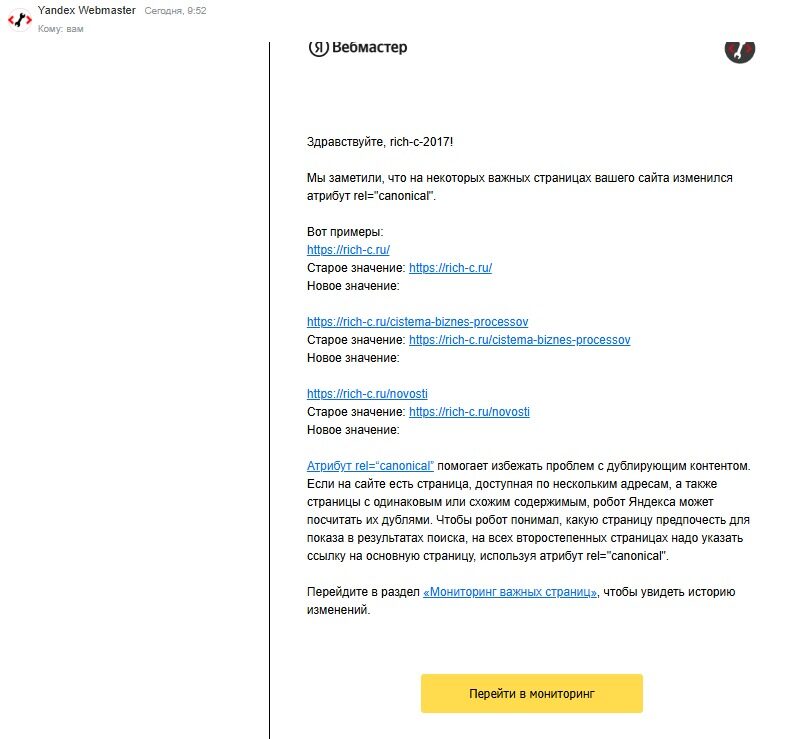Click the Яндекс Вебмастер logo
The height and width of the screenshot is (739, 796).
coord(358,48)
